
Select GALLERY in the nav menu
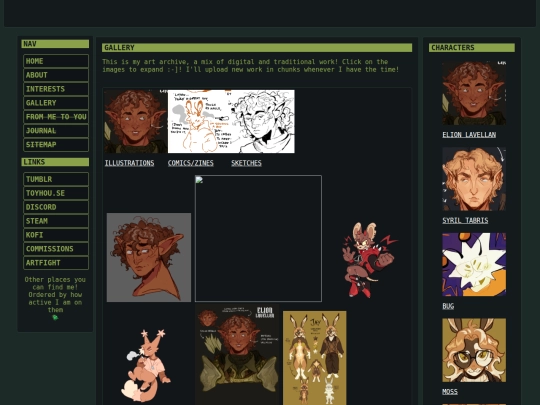pos(56,103)
